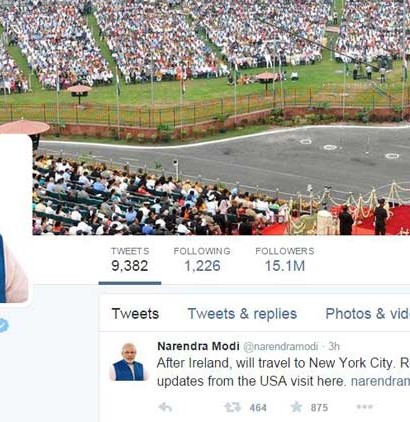
Task: Click the 464 retweet count
Action: [258, 408]
